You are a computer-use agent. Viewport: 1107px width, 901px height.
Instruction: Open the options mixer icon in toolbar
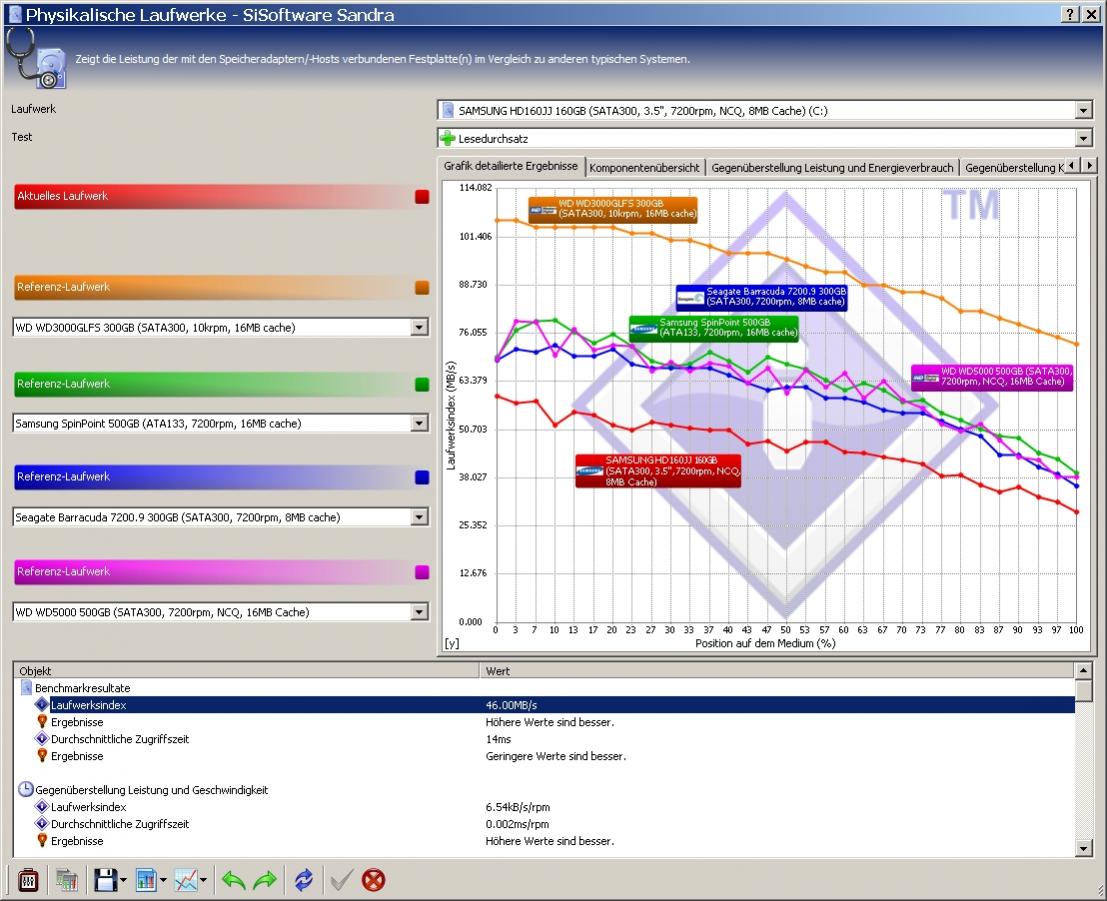pos(28,880)
